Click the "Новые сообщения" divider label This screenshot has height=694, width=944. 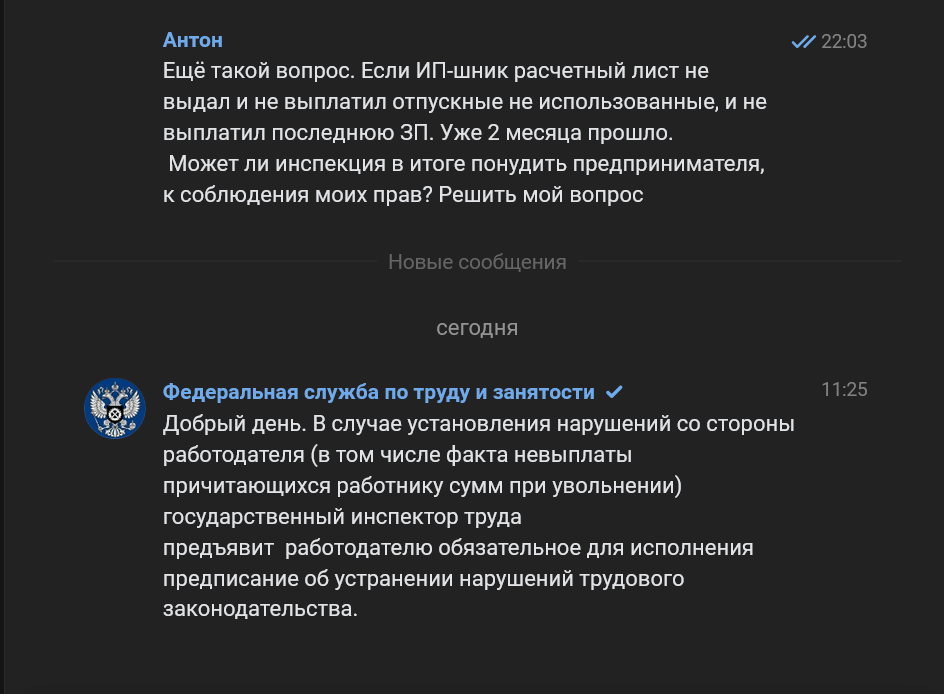[477, 262]
